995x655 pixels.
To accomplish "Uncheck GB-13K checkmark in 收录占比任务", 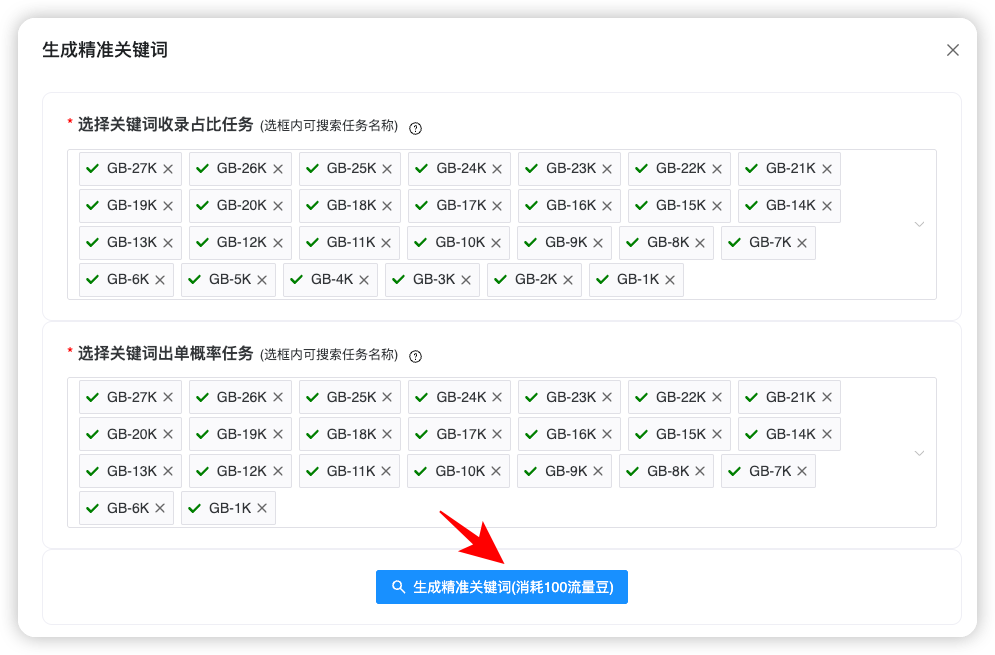I will tap(93, 242).
